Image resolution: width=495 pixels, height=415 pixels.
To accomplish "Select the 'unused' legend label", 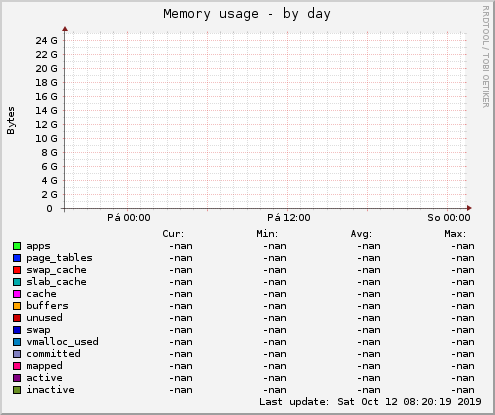I will tap(44, 318).
